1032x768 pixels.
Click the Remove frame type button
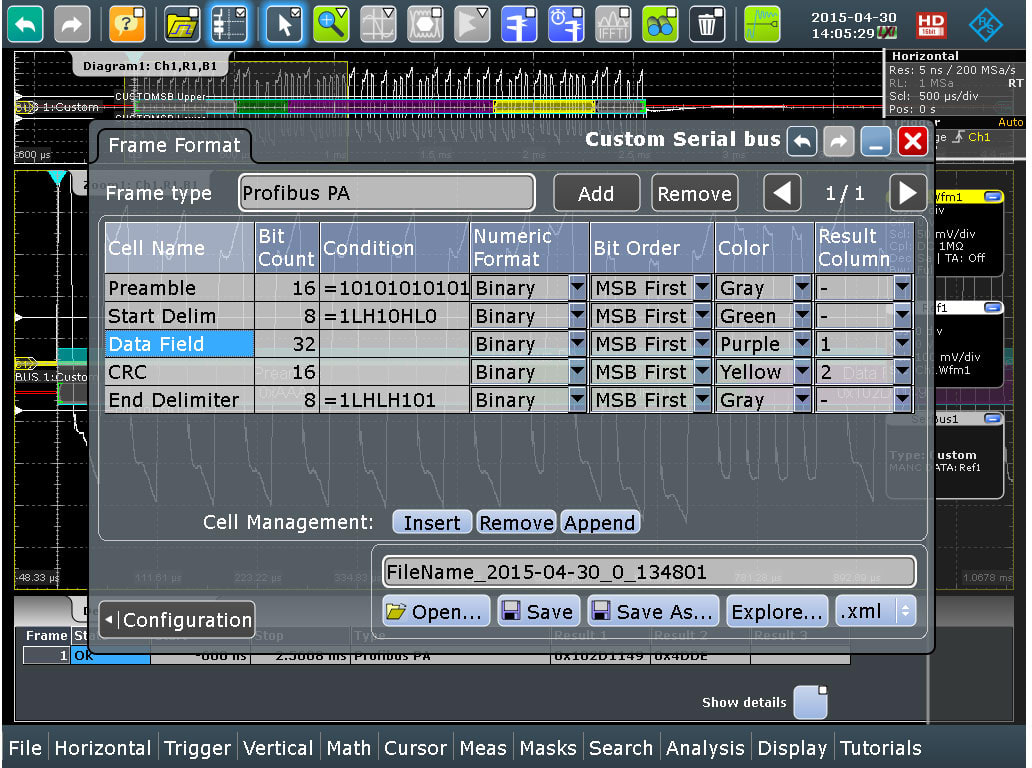[x=694, y=193]
